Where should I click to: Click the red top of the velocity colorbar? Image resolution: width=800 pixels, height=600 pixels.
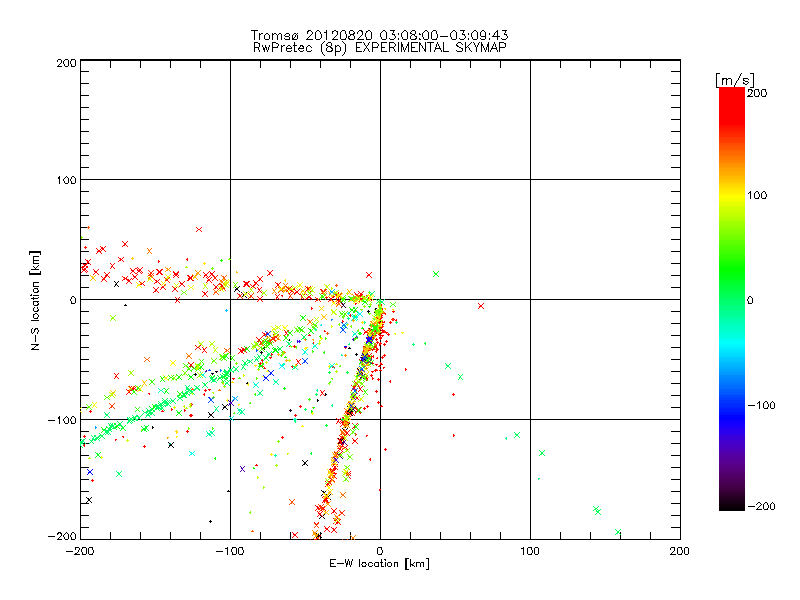731,100
